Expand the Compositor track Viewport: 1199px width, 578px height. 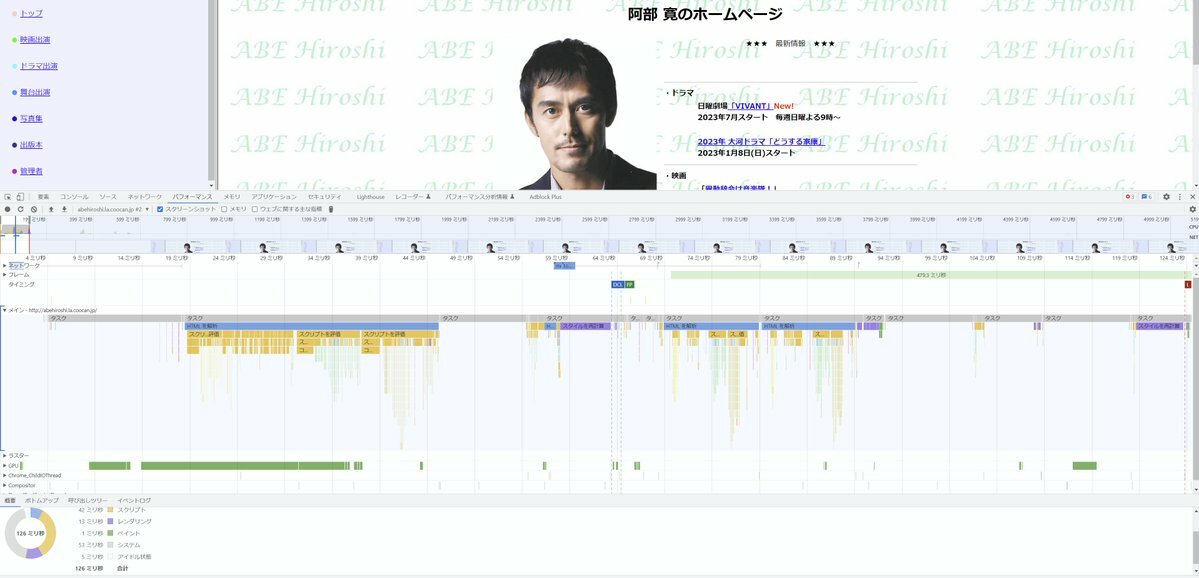(4, 485)
